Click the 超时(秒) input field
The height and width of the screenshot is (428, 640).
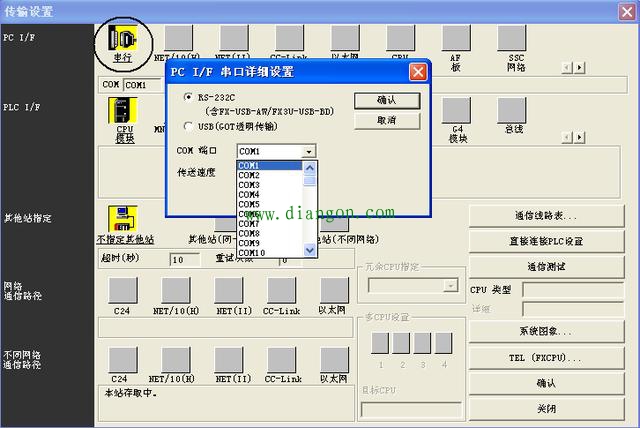point(185,259)
